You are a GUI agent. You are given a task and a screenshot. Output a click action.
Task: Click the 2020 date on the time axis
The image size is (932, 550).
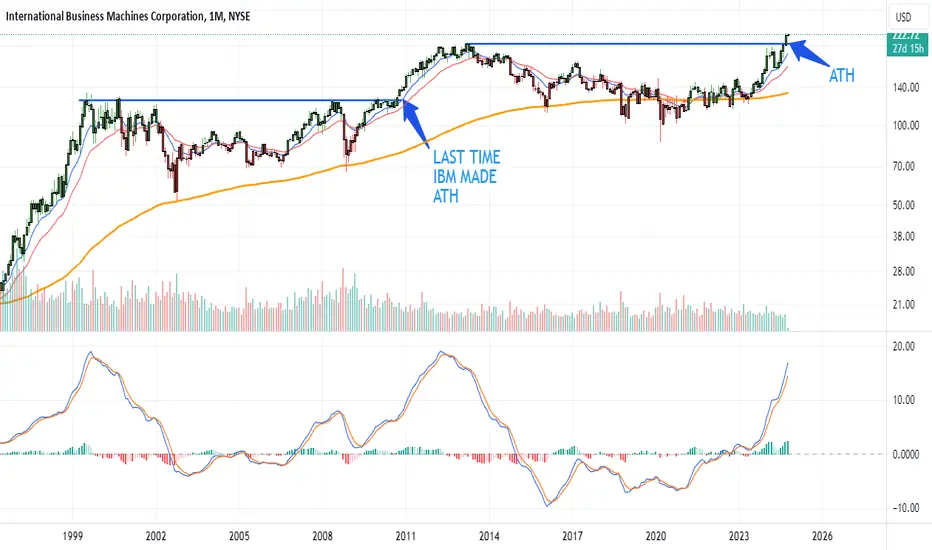click(x=656, y=536)
